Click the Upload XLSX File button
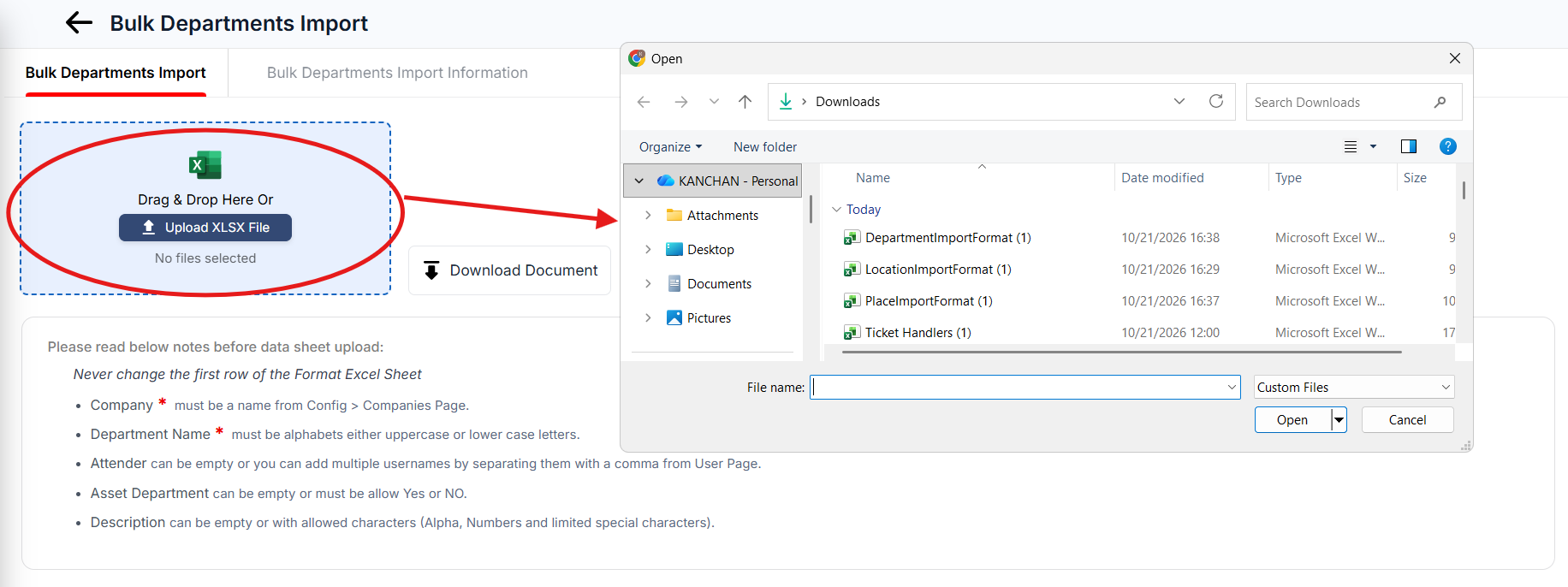The image size is (1568, 587). (x=205, y=228)
